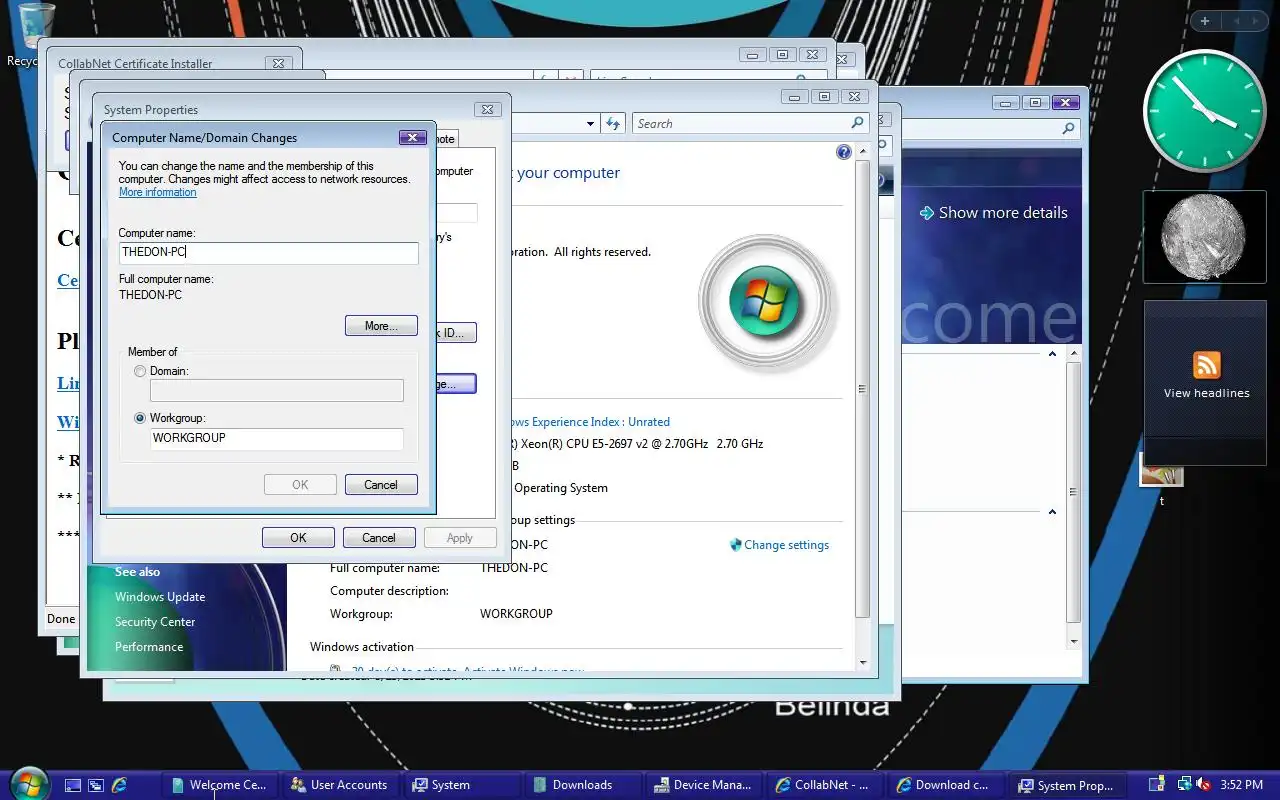Click Cancel in System Properties dialog
Image resolution: width=1280 pixels, height=800 pixels.
[379, 538]
